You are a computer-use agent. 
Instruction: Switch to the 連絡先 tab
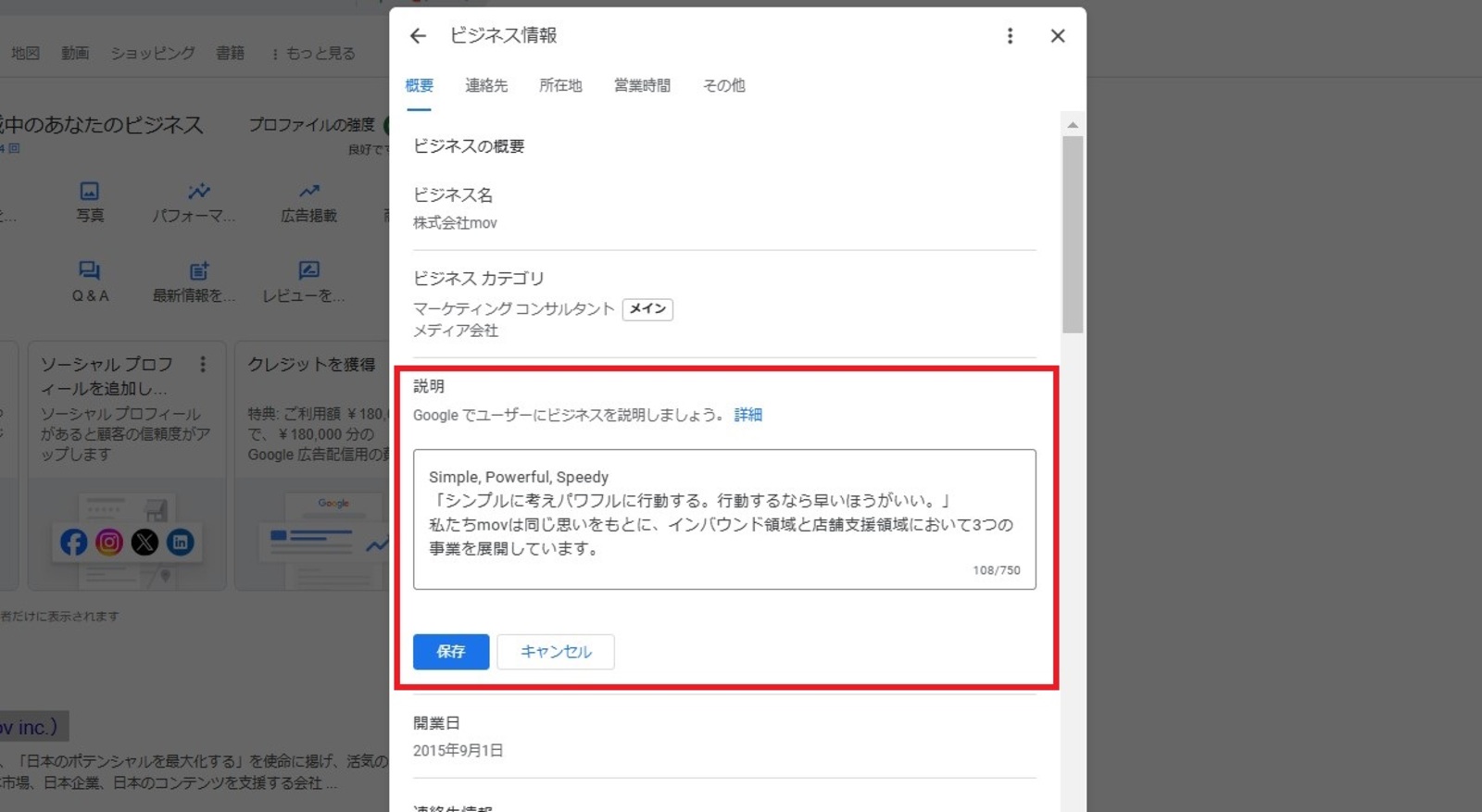486,85
